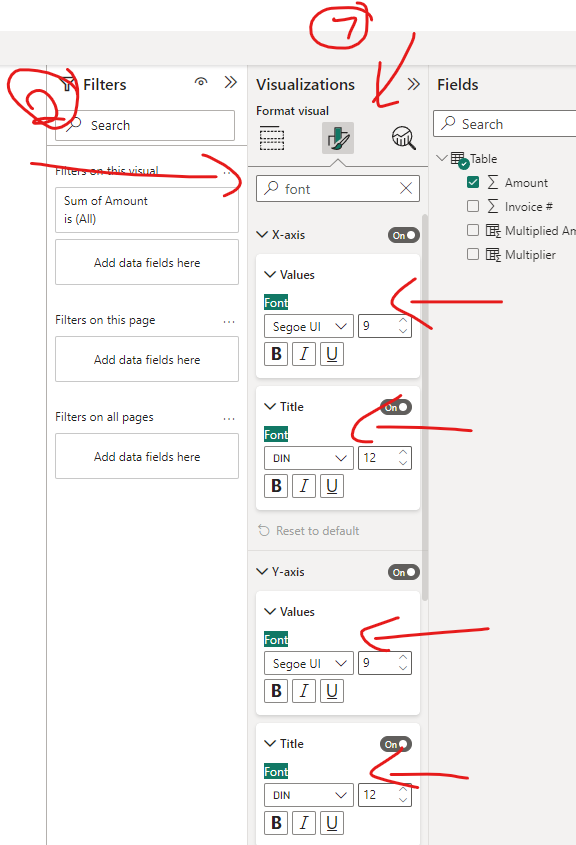This screenshot has height=845, width=576.
Task: Click the Filters pane search box
Action: tap(145, 125)
